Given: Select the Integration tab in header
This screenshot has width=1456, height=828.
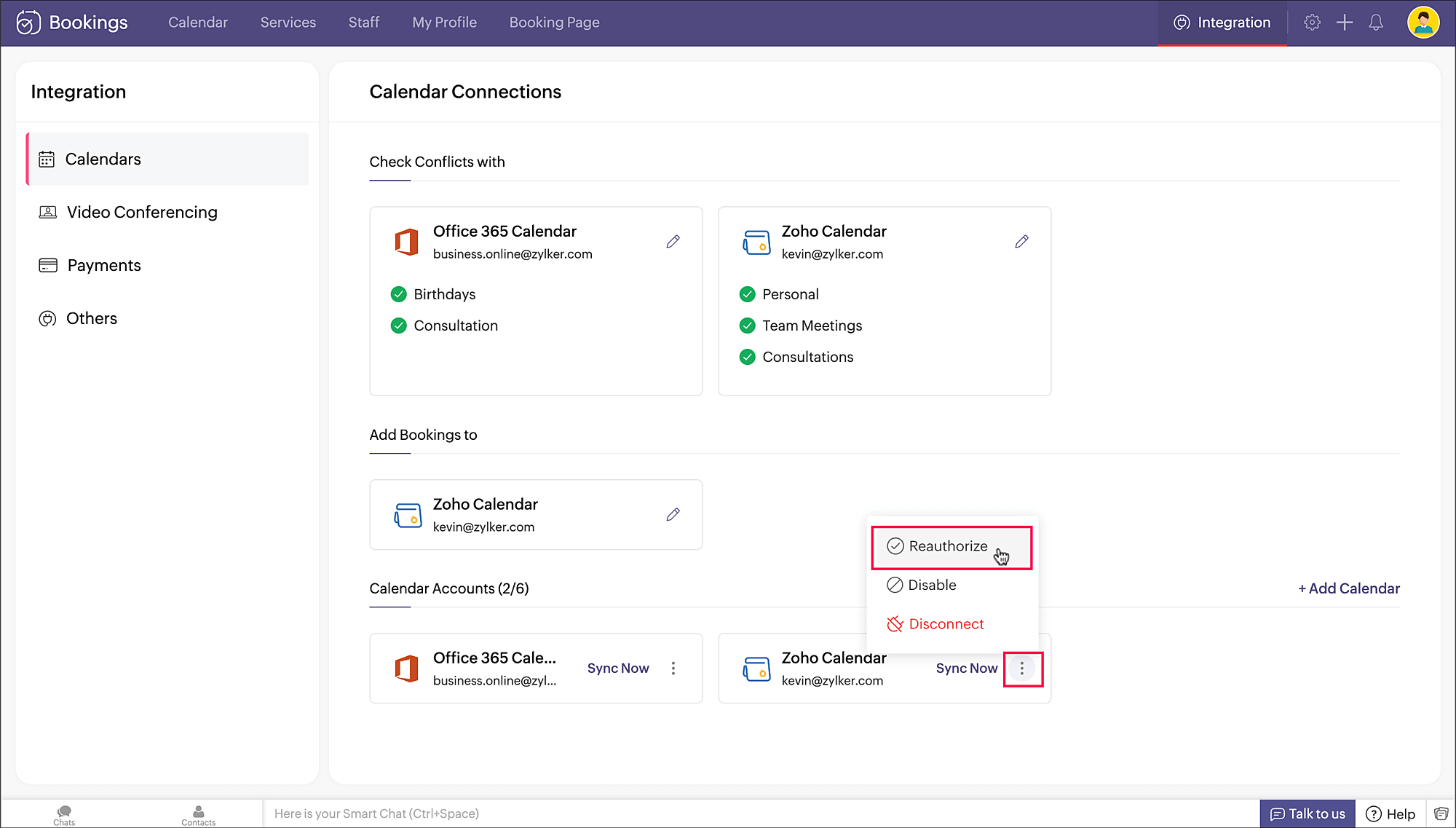Looking at the screenshot, I should 1222,23.
